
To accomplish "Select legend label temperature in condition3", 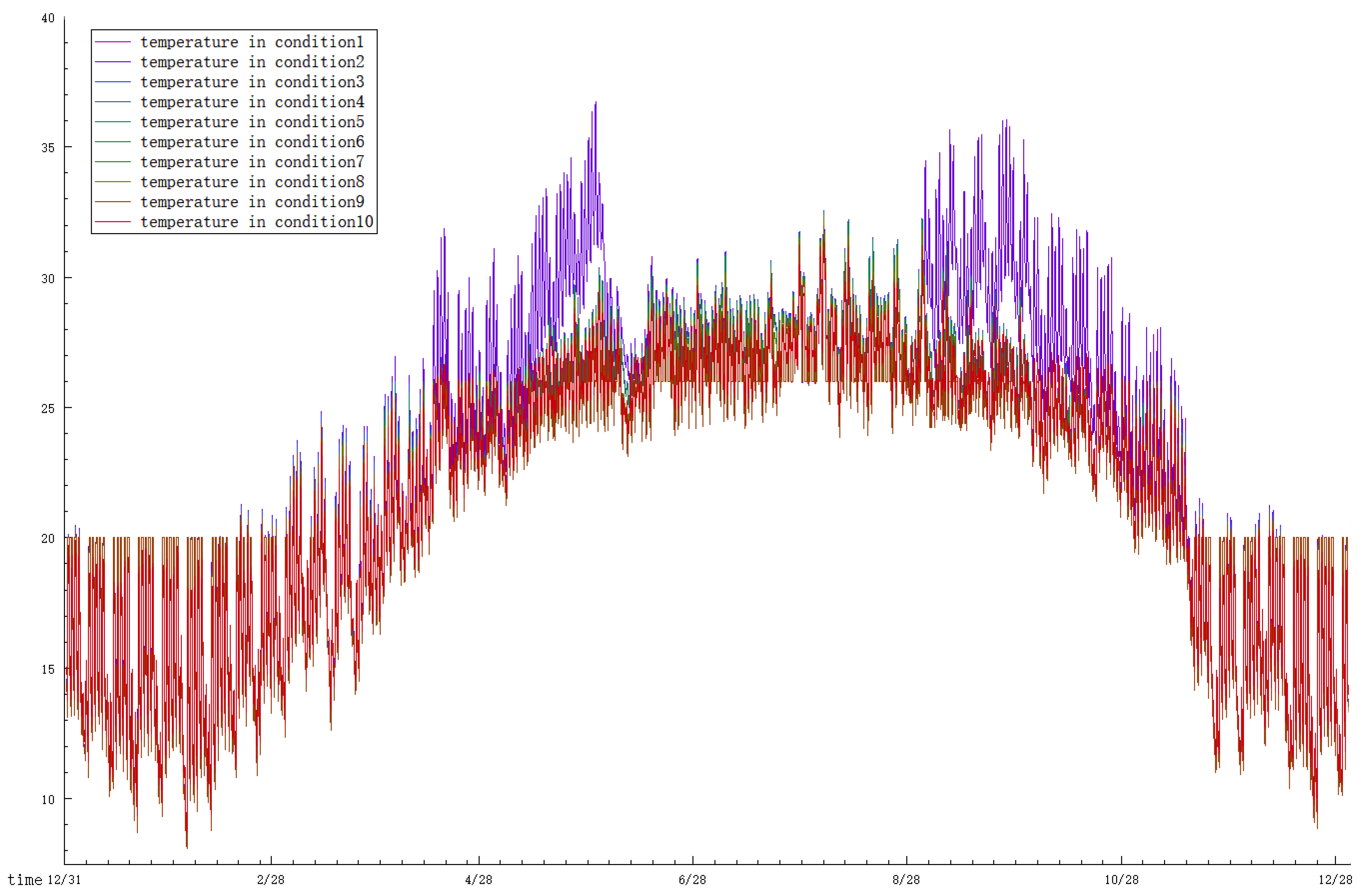I will 252,82.
